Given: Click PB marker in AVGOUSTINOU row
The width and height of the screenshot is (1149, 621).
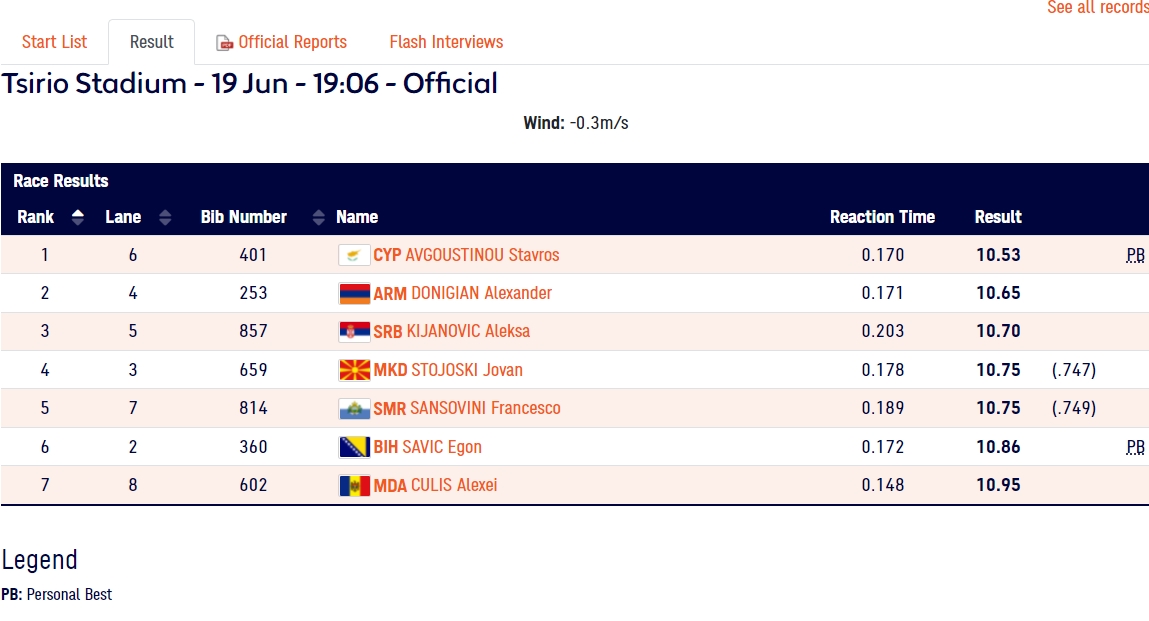Looking at the screenshot, I should click(1135, 255).
